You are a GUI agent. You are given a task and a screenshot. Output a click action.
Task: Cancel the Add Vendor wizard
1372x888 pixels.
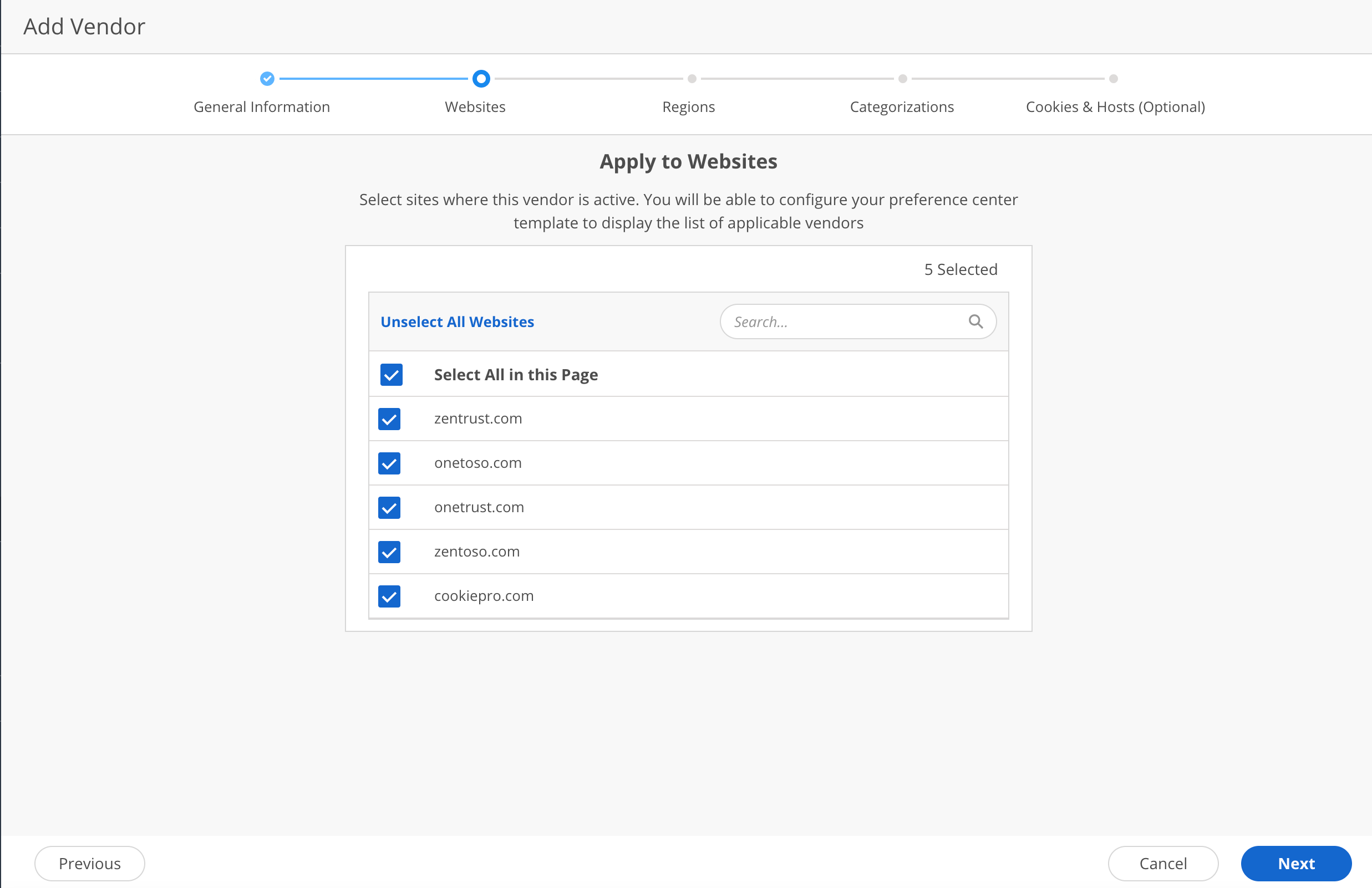point(1163,863)
